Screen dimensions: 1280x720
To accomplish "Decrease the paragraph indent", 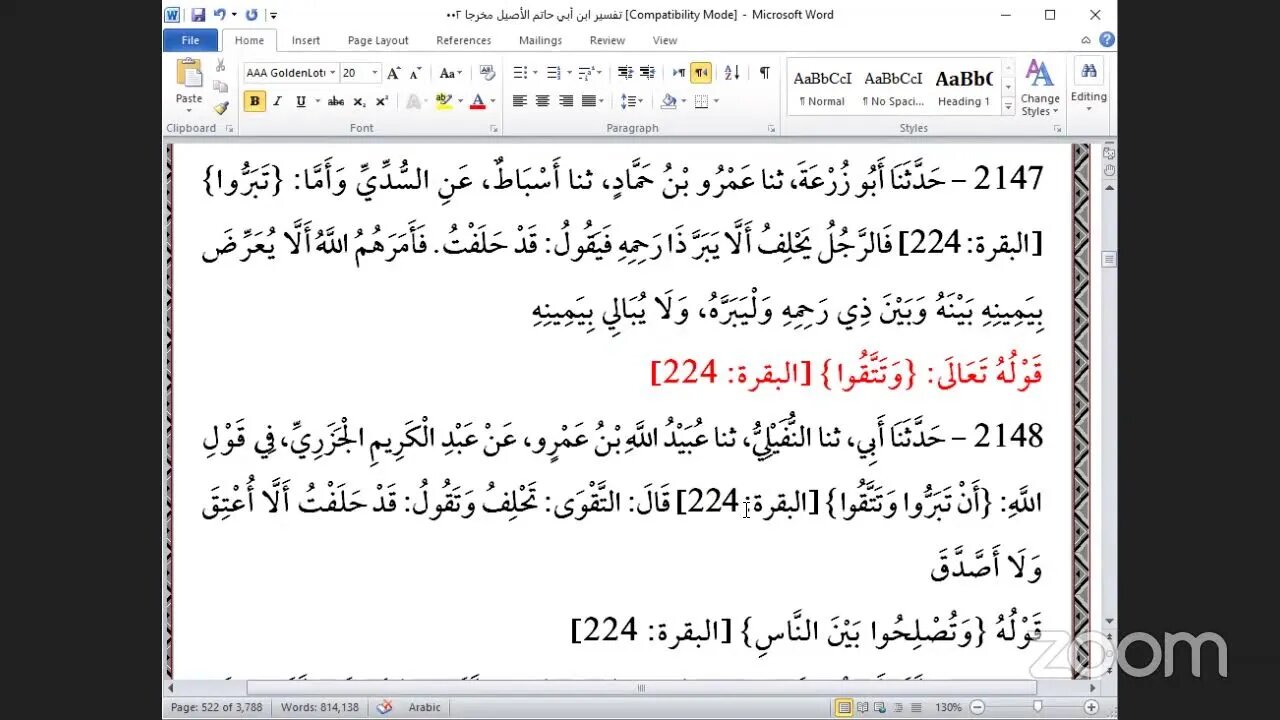I will coord(625,73).
